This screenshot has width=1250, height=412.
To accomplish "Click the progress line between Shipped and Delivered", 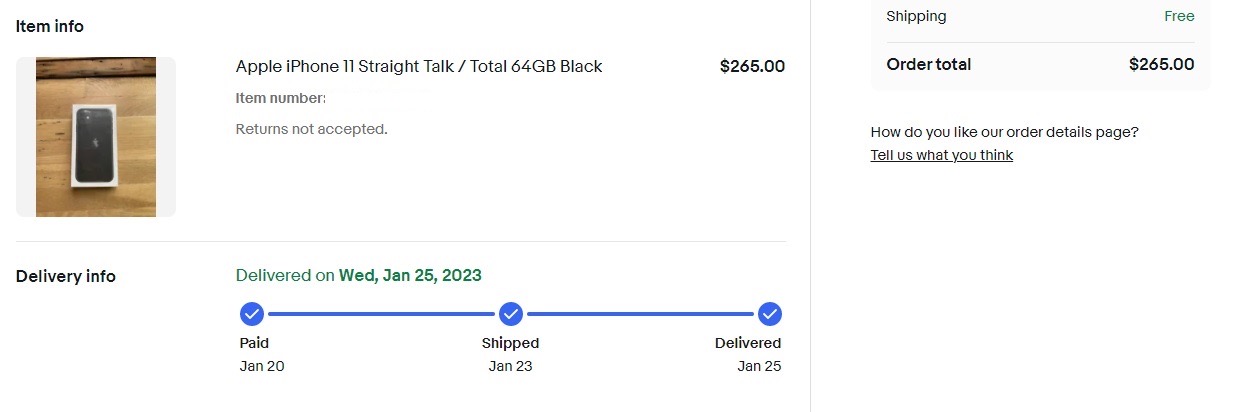I will (640, 314).
